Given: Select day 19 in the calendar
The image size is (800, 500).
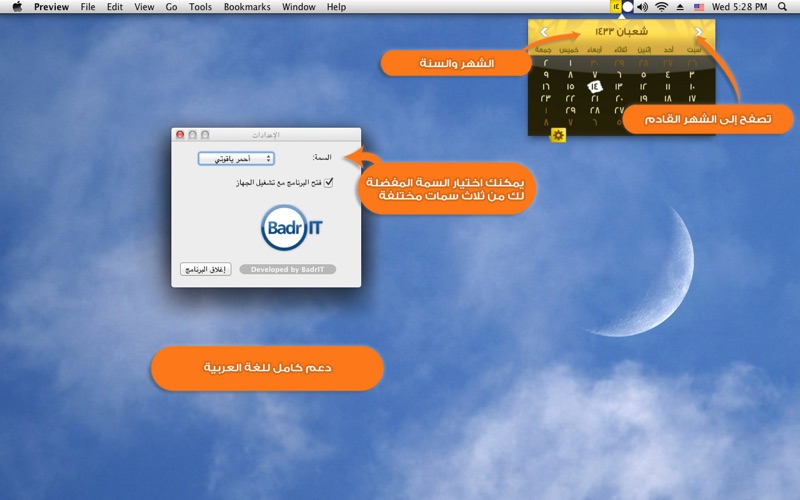Looking at the screenshot, I should coord(643,98).
